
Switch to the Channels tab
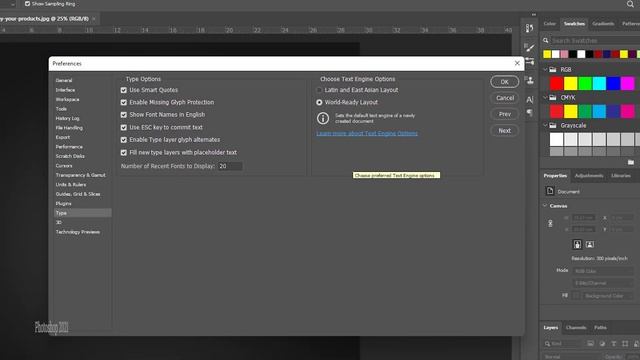click(x=576, y=327)
